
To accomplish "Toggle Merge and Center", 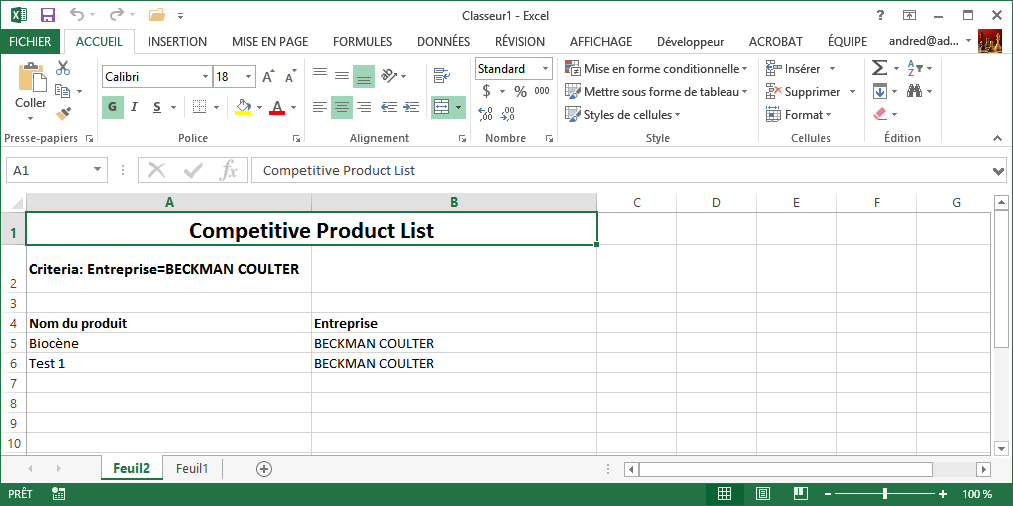I will click(x=441, y=107).
